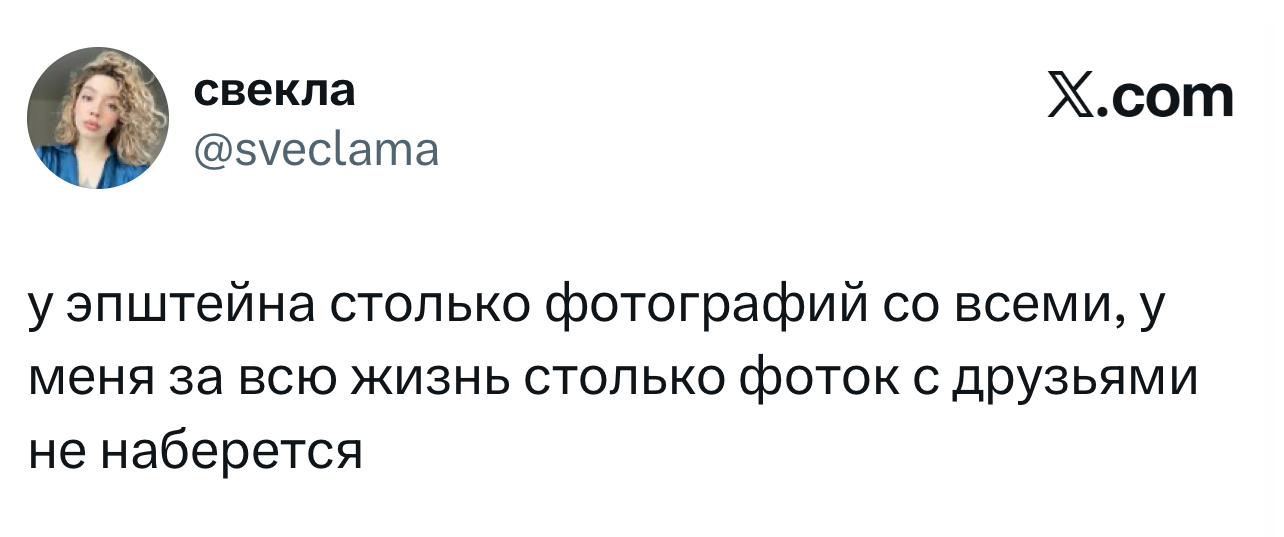Click the word "друзьями" in the tweet
Image resolution: width=1284 pixels, height=537 pixels.
click(1080, 381)
